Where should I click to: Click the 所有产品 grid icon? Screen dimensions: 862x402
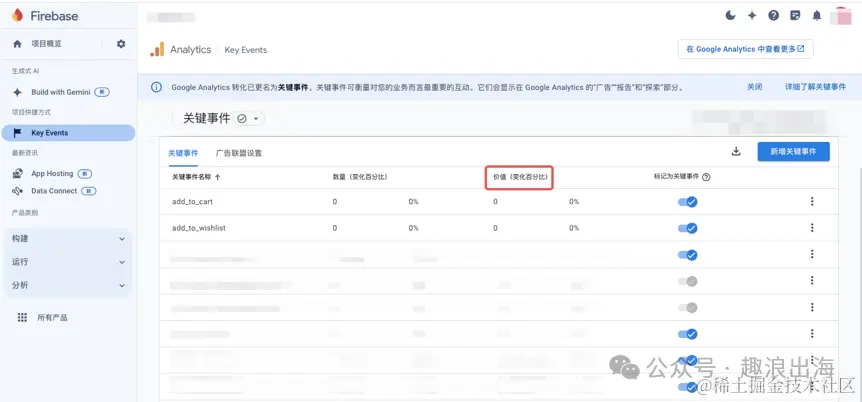pos(23,317)
